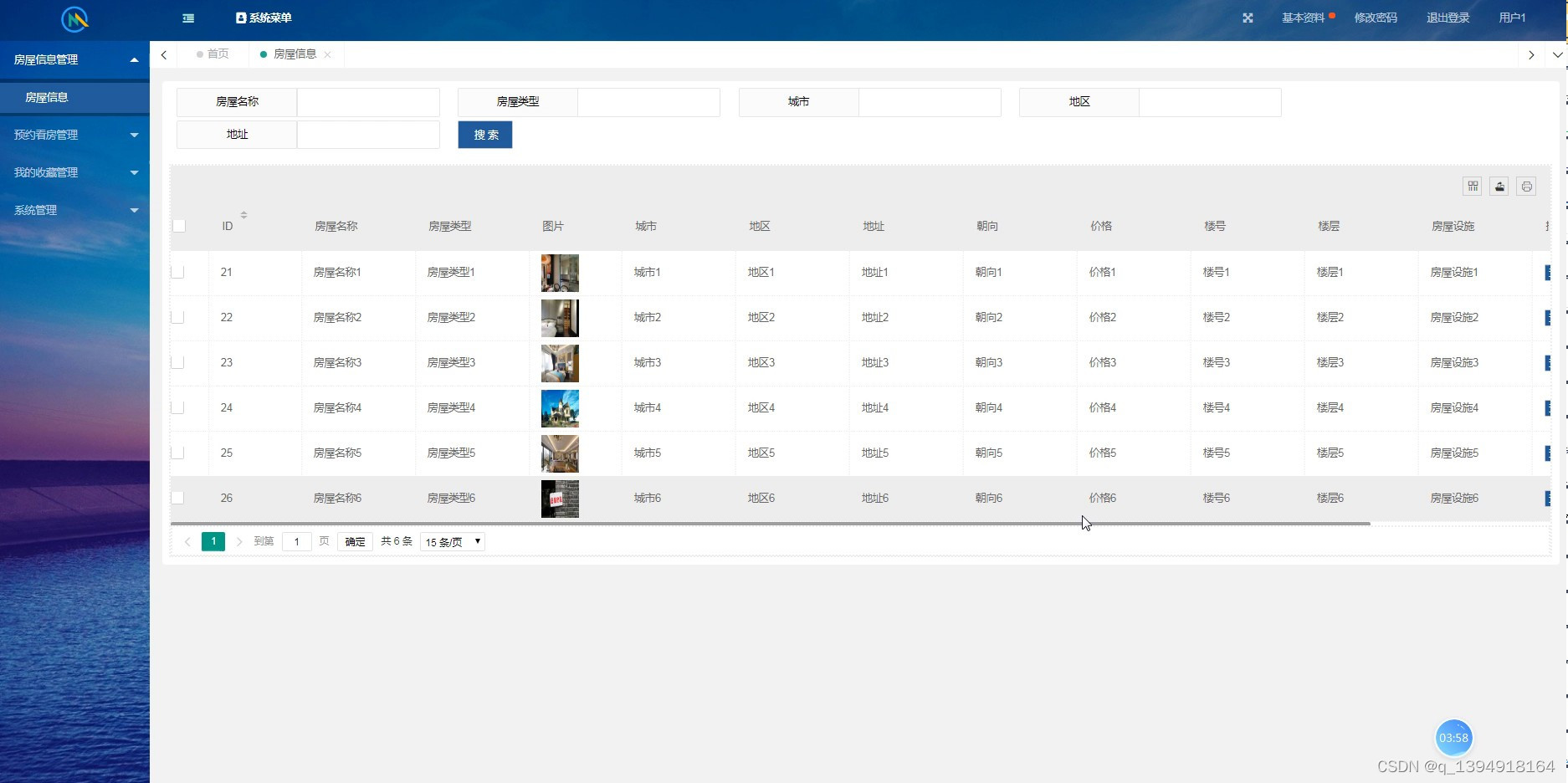The image size is (1568, 783).
Task: Open 基本资料 profile link
Action: pos(1304,18)
